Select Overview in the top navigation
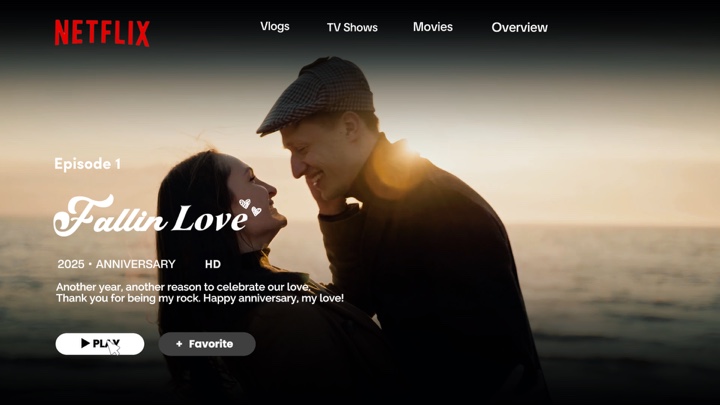The image size is (720, 405). click(x=519, y=28)
